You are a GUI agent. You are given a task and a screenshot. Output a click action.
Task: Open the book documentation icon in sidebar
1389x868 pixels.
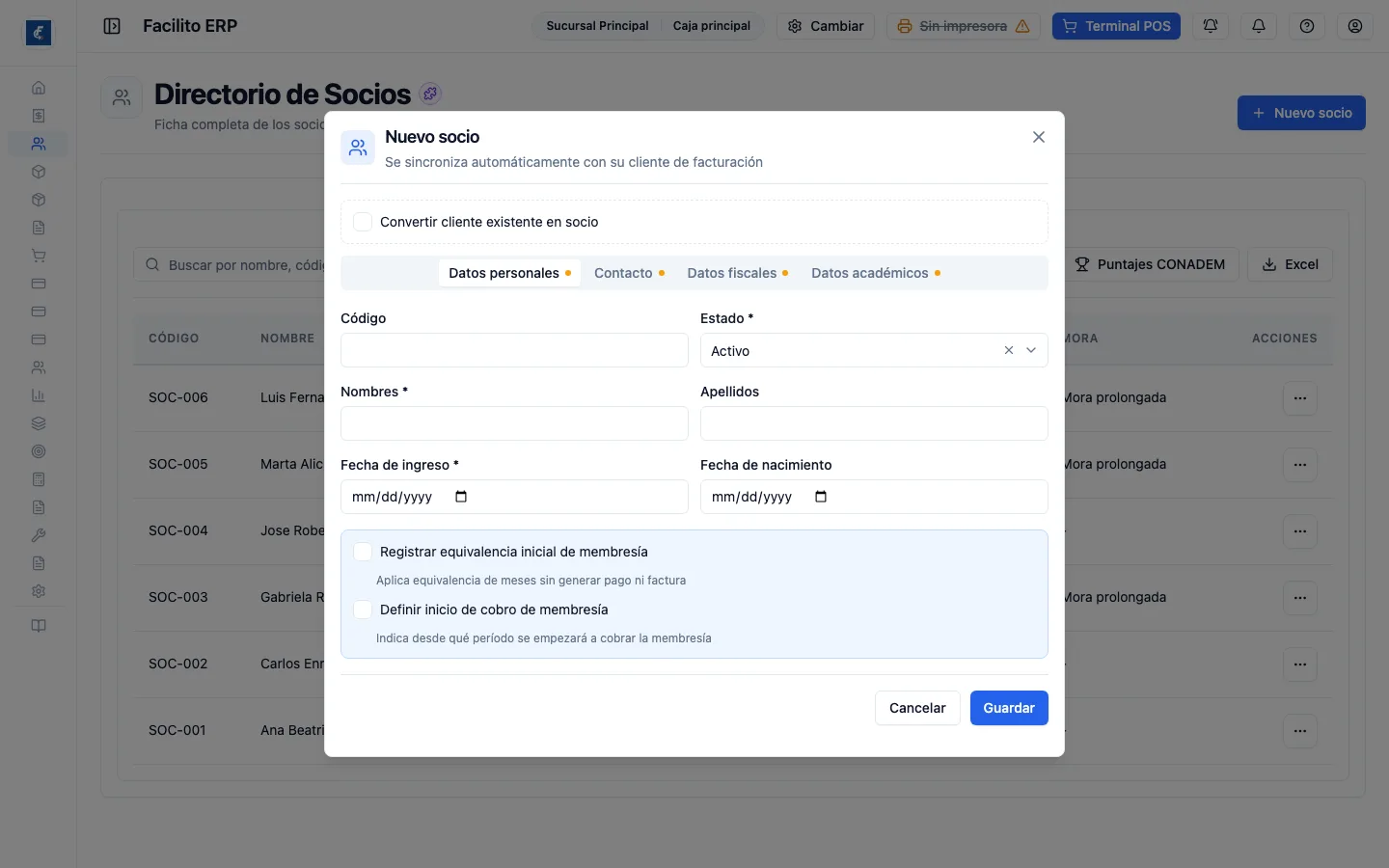pyautogui.click(x=39, y=626)
